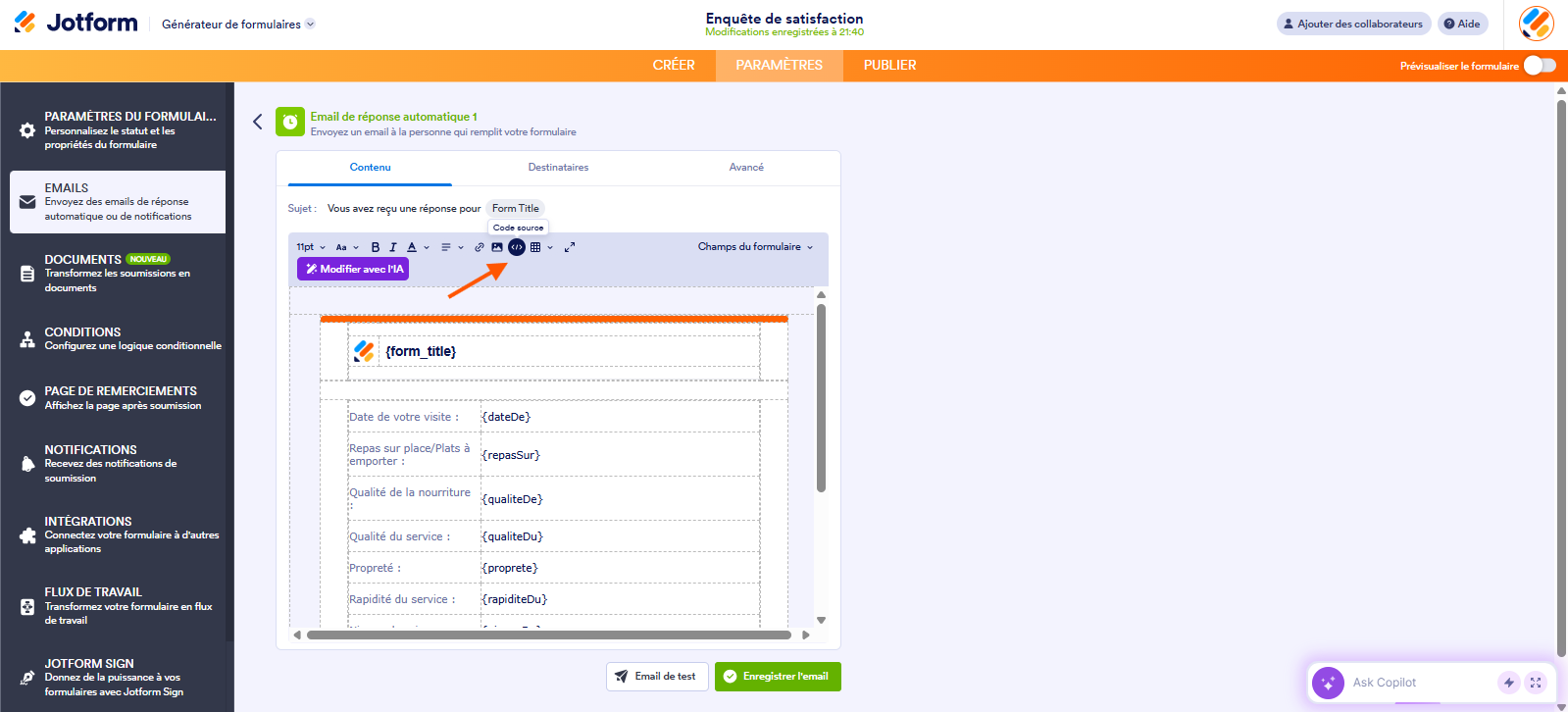This screenshot has width=1568, height=712.
Task: Open the CONDITIONS sidebar icon
Action: click(27, 339)
